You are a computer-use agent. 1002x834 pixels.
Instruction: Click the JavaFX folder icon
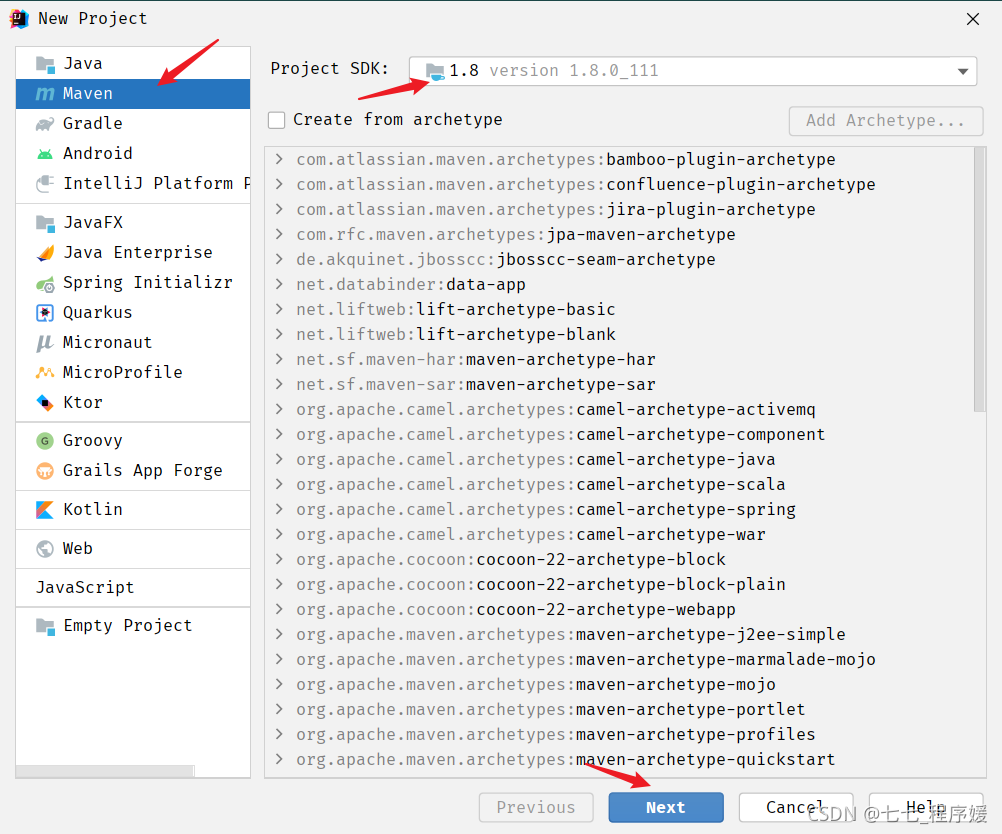pyautogui.click(x=45, y=223)
